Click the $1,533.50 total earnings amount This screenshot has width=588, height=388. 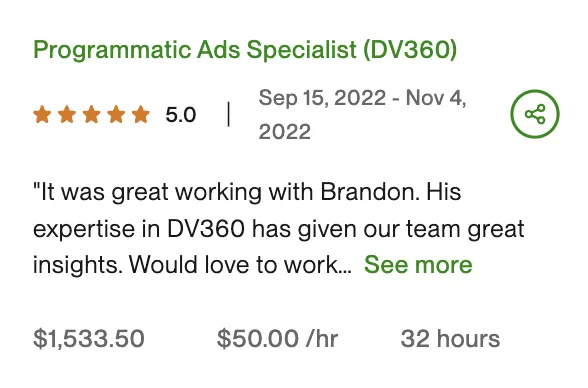pyautogui.click(x=89, y=339)
